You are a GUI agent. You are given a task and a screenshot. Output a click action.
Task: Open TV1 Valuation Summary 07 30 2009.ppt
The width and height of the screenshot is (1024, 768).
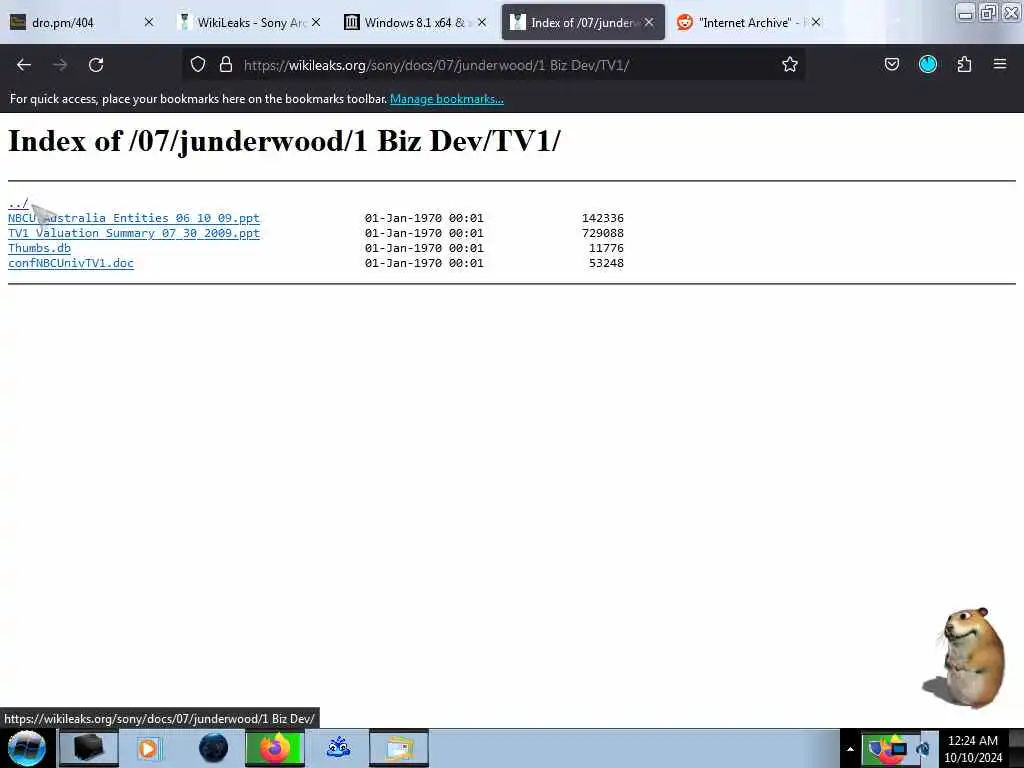coord(134,233)
